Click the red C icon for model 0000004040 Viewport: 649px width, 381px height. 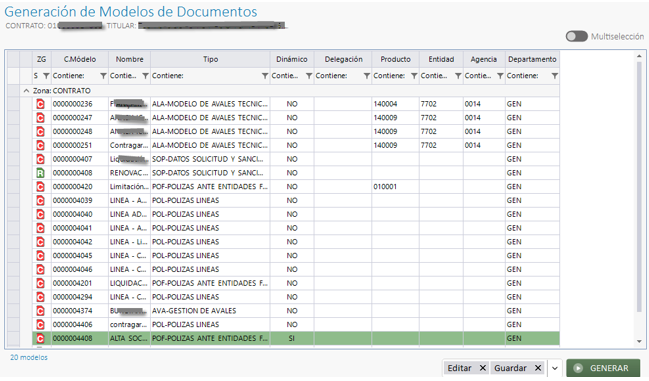click(x=40, y=214)
